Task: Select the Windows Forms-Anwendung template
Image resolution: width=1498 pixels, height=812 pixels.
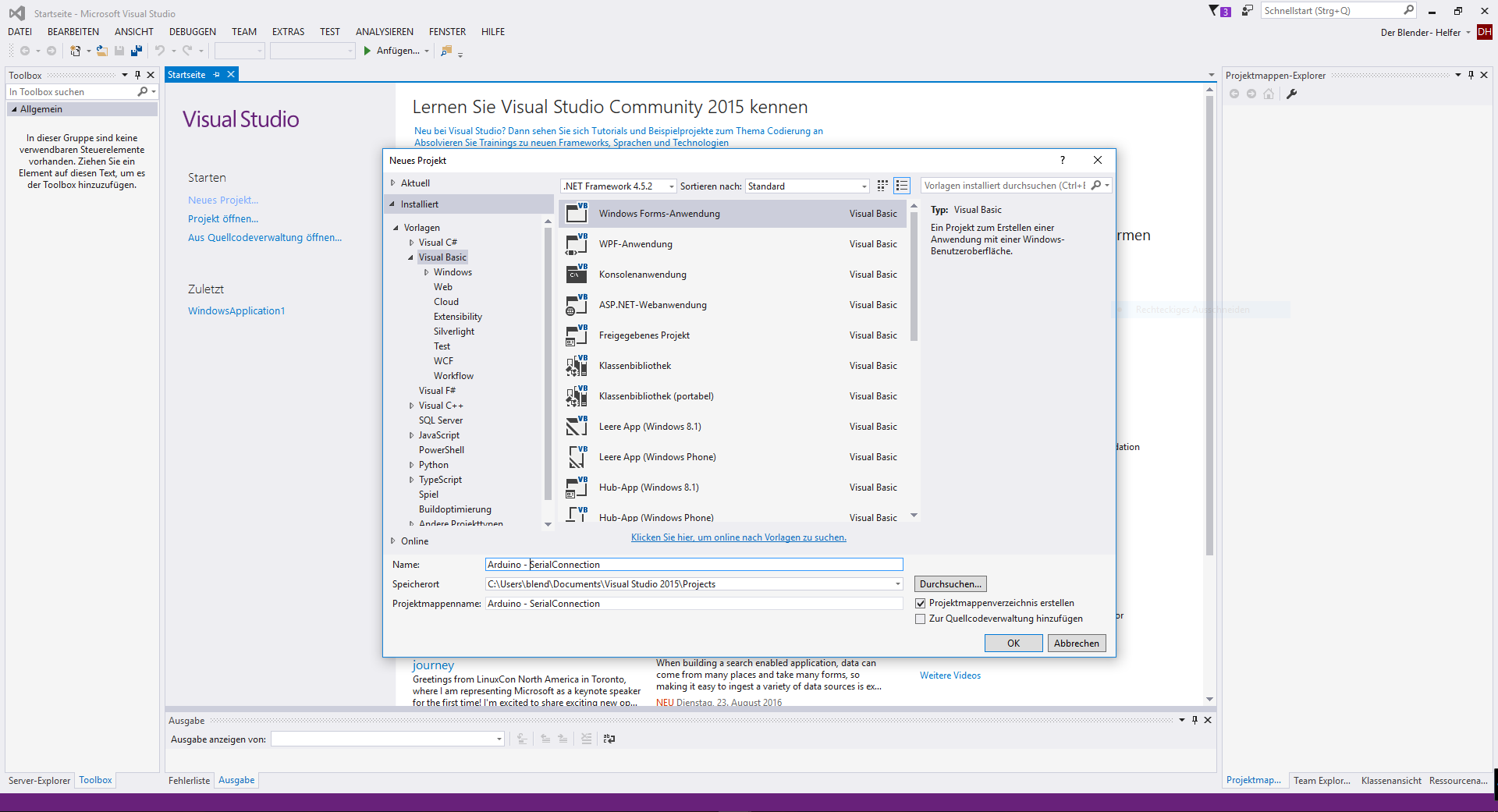Action: click(659, 213)
